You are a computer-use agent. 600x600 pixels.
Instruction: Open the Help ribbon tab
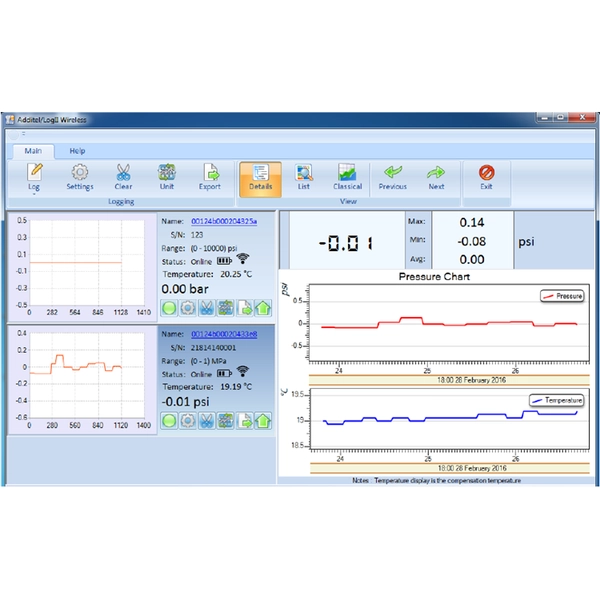coord(77,150)
